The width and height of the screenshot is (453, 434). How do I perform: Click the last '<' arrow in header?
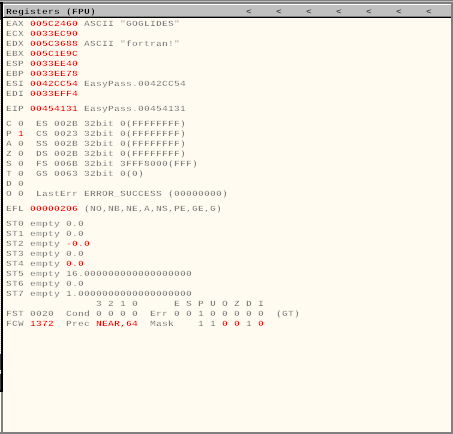tap(429, 12)
